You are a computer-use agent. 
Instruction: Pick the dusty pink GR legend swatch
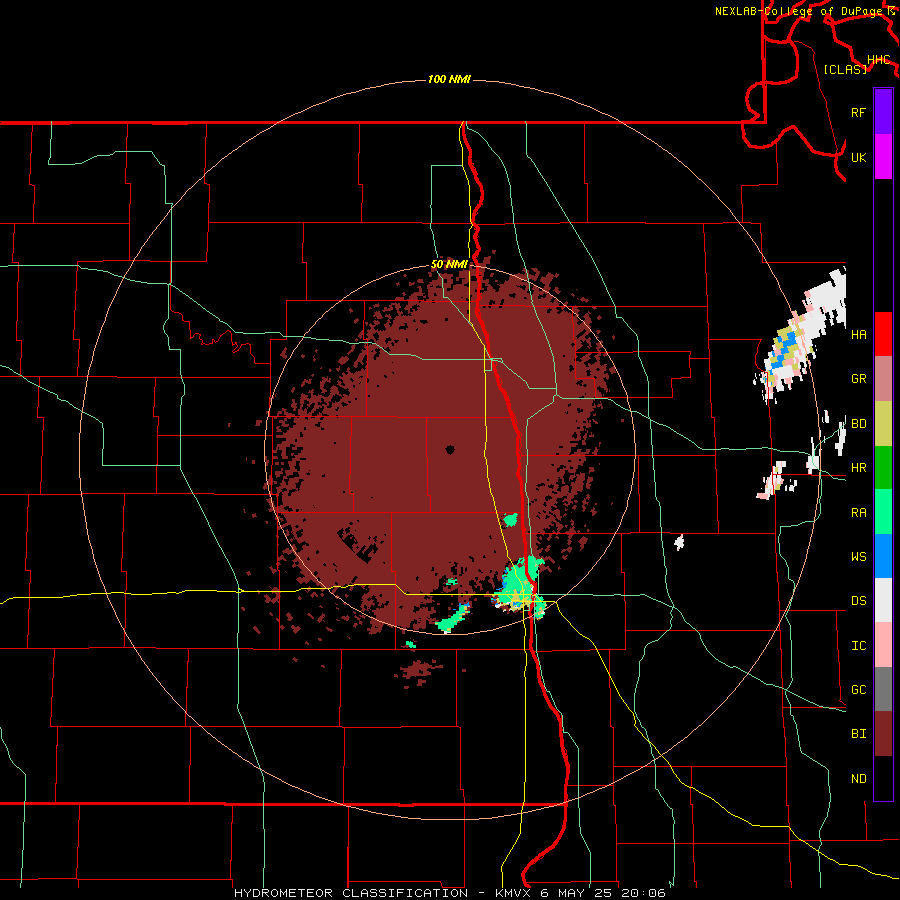click(883, 378)
